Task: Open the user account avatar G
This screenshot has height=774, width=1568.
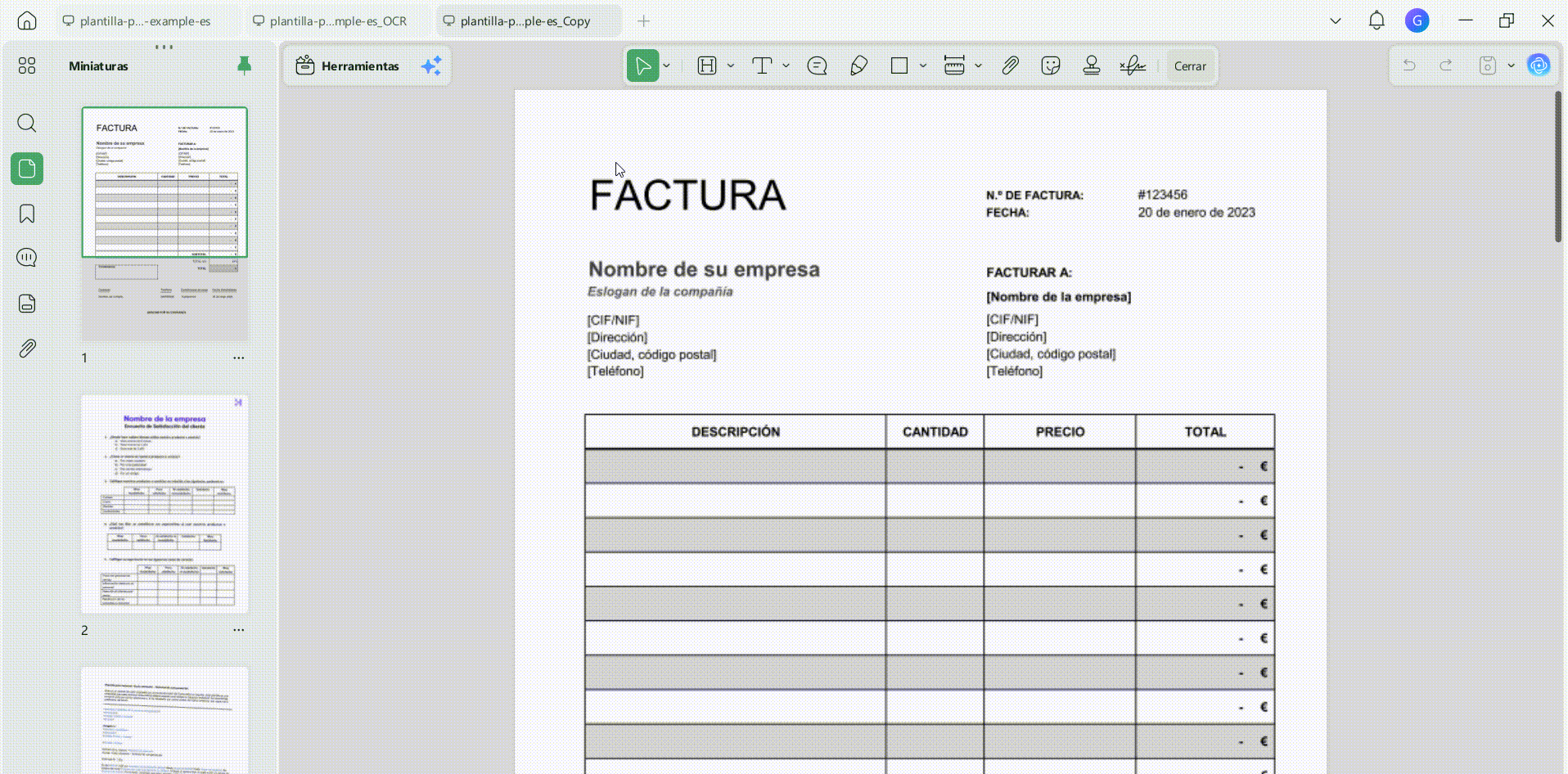Action: click(x=1417, y=20)
